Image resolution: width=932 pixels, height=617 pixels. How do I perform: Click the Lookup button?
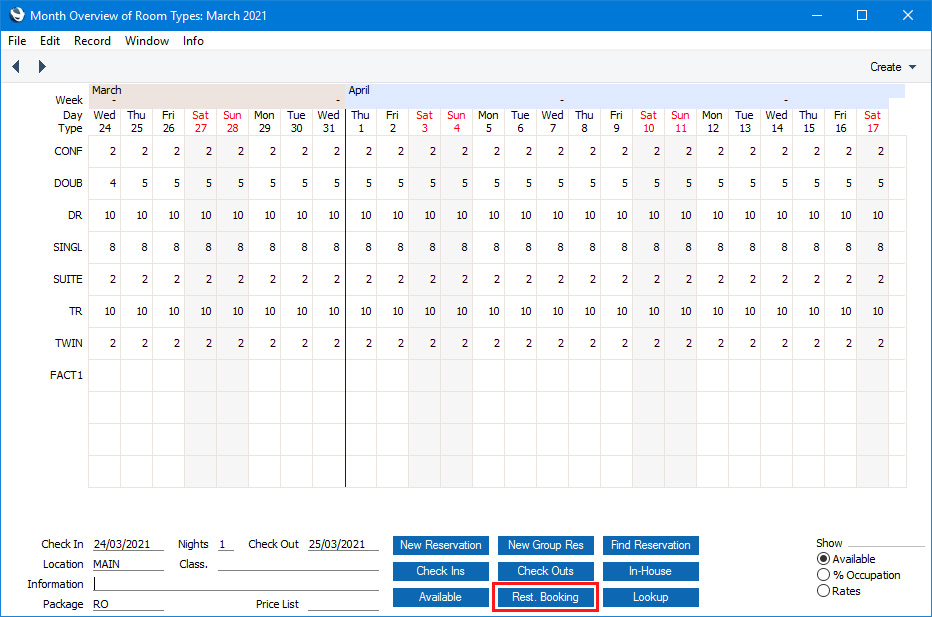(x=651, y=597)
